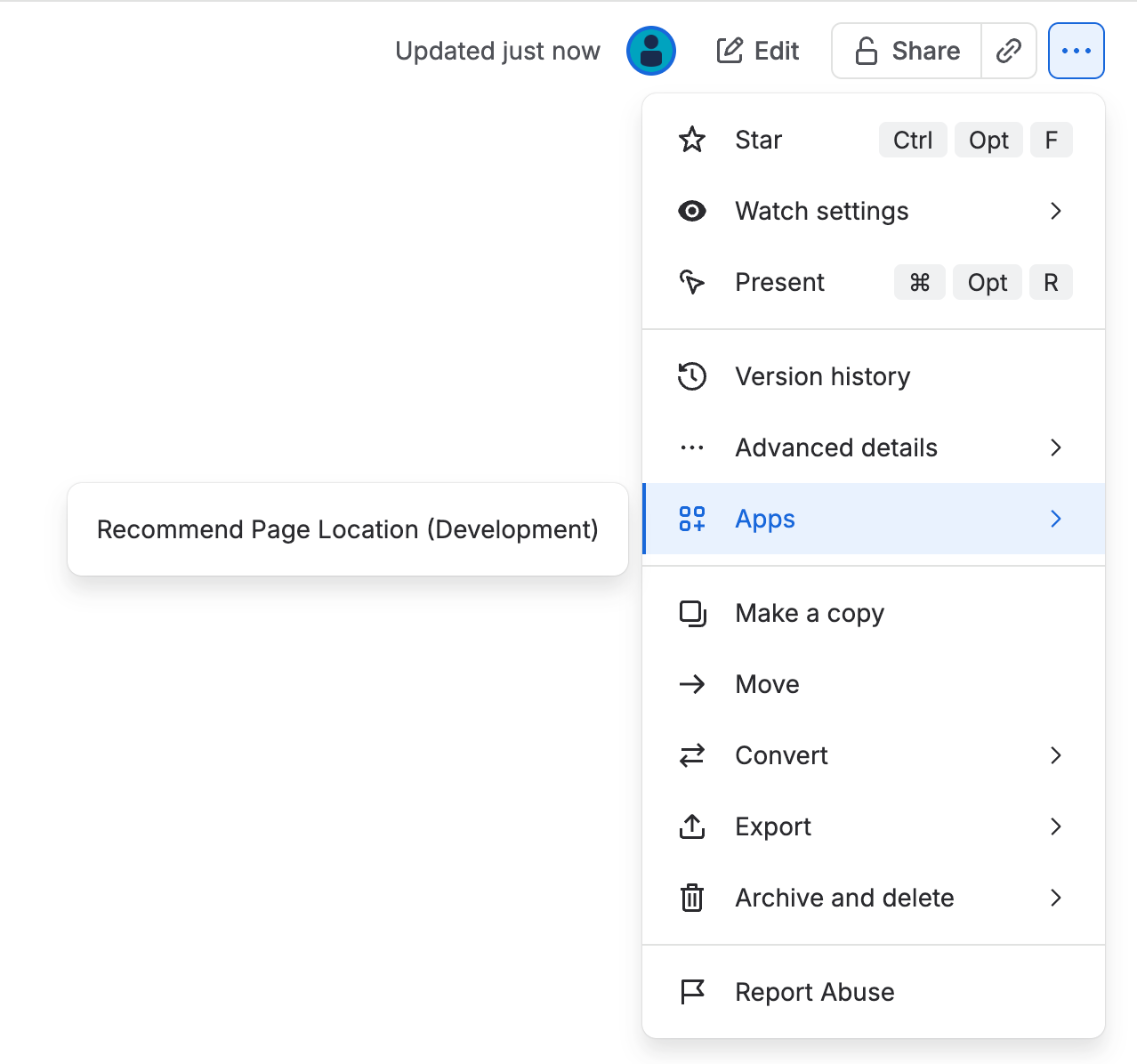Choose Move from the page menu
Viewport: 1137px width, 1064px height.
coord(874,684)
